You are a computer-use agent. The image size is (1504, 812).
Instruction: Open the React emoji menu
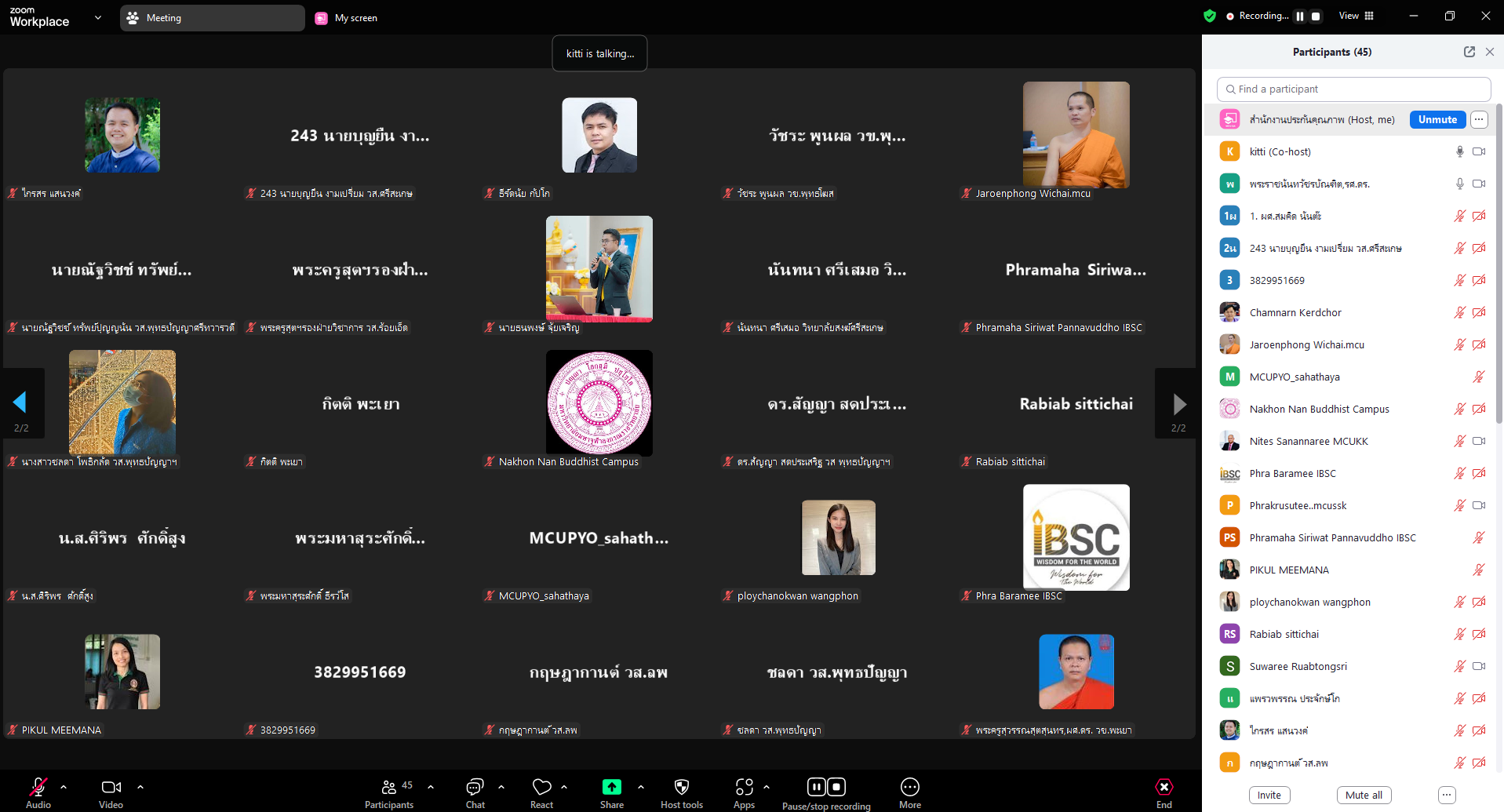click(x=541, y=787)
